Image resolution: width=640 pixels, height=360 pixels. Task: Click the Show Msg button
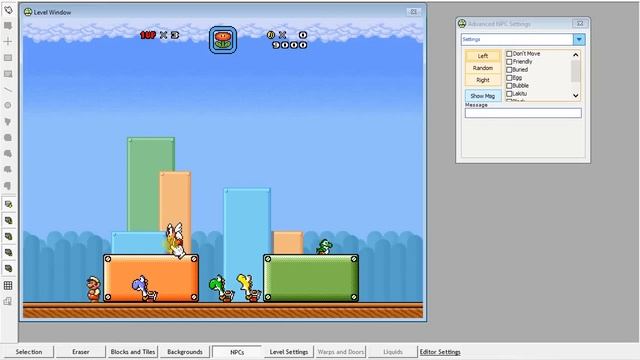click(483, 96)
